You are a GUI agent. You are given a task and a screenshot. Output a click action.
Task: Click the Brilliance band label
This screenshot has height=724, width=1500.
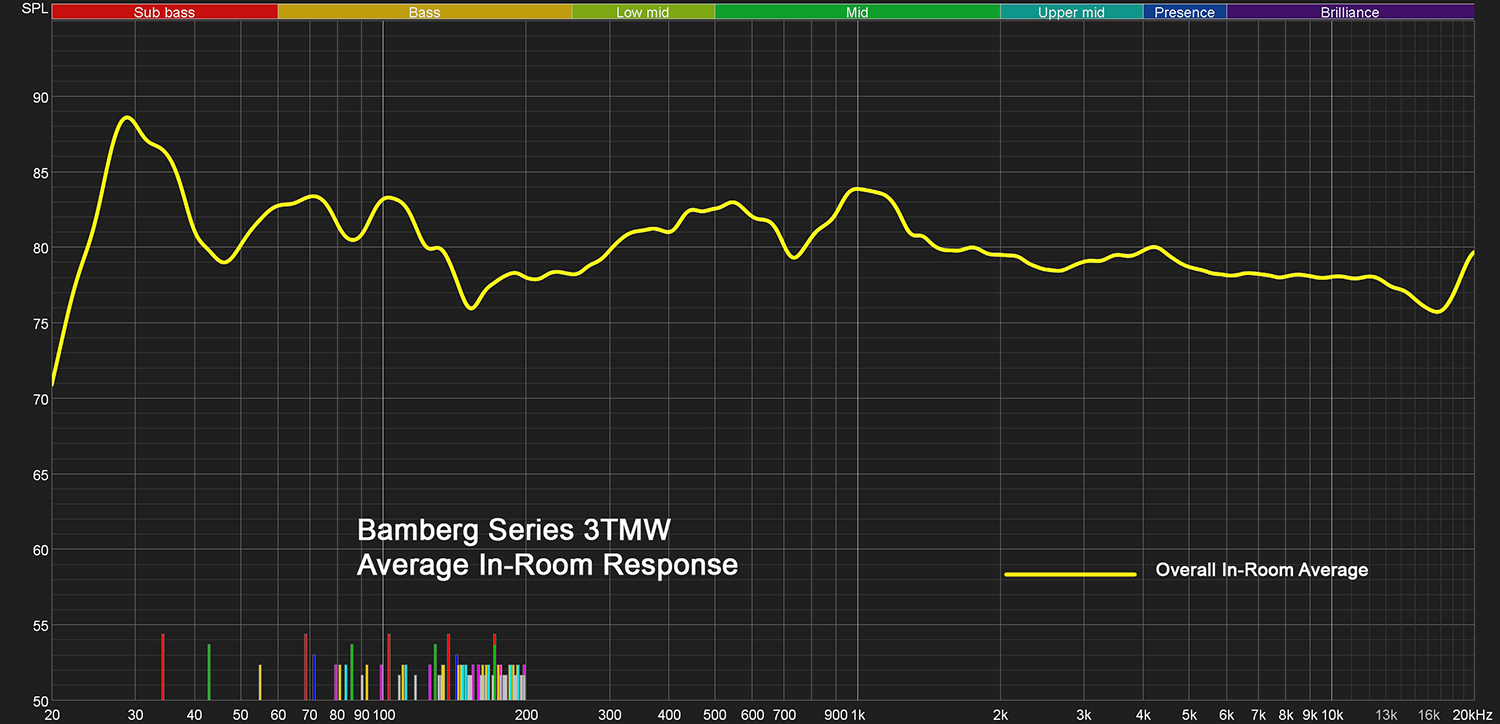(x=1349, y=13)
